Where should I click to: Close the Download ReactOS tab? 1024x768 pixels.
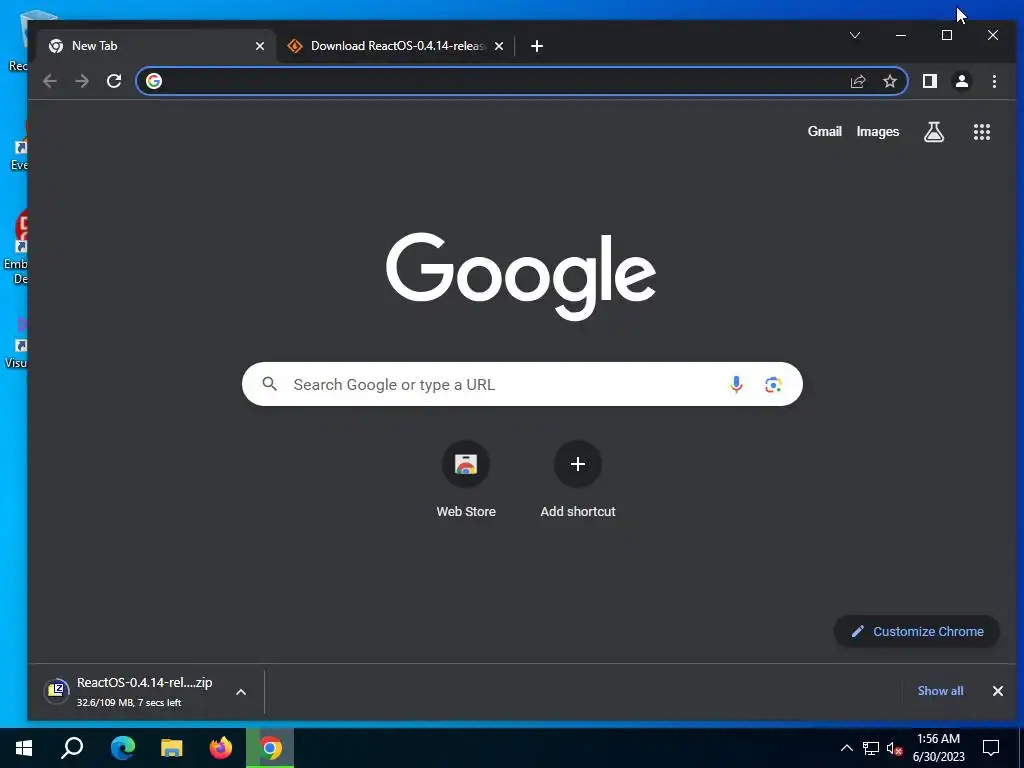pyautogui.click(x=499, y=46)
